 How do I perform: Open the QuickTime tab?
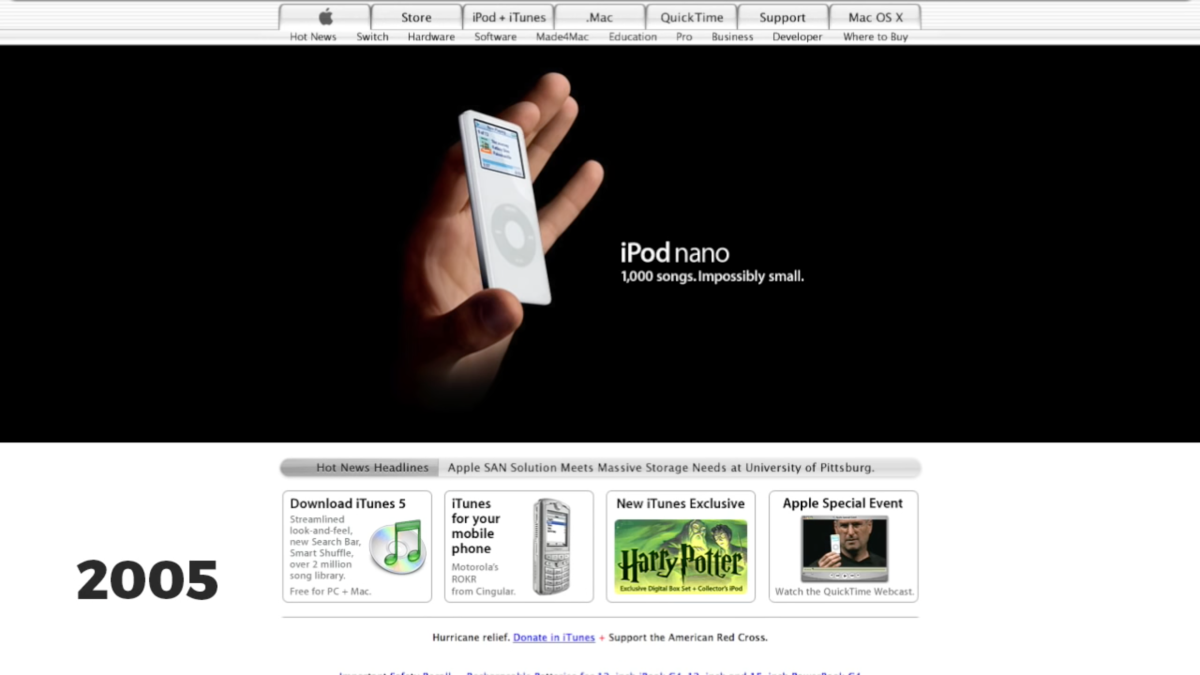click(x=691, y=17)
